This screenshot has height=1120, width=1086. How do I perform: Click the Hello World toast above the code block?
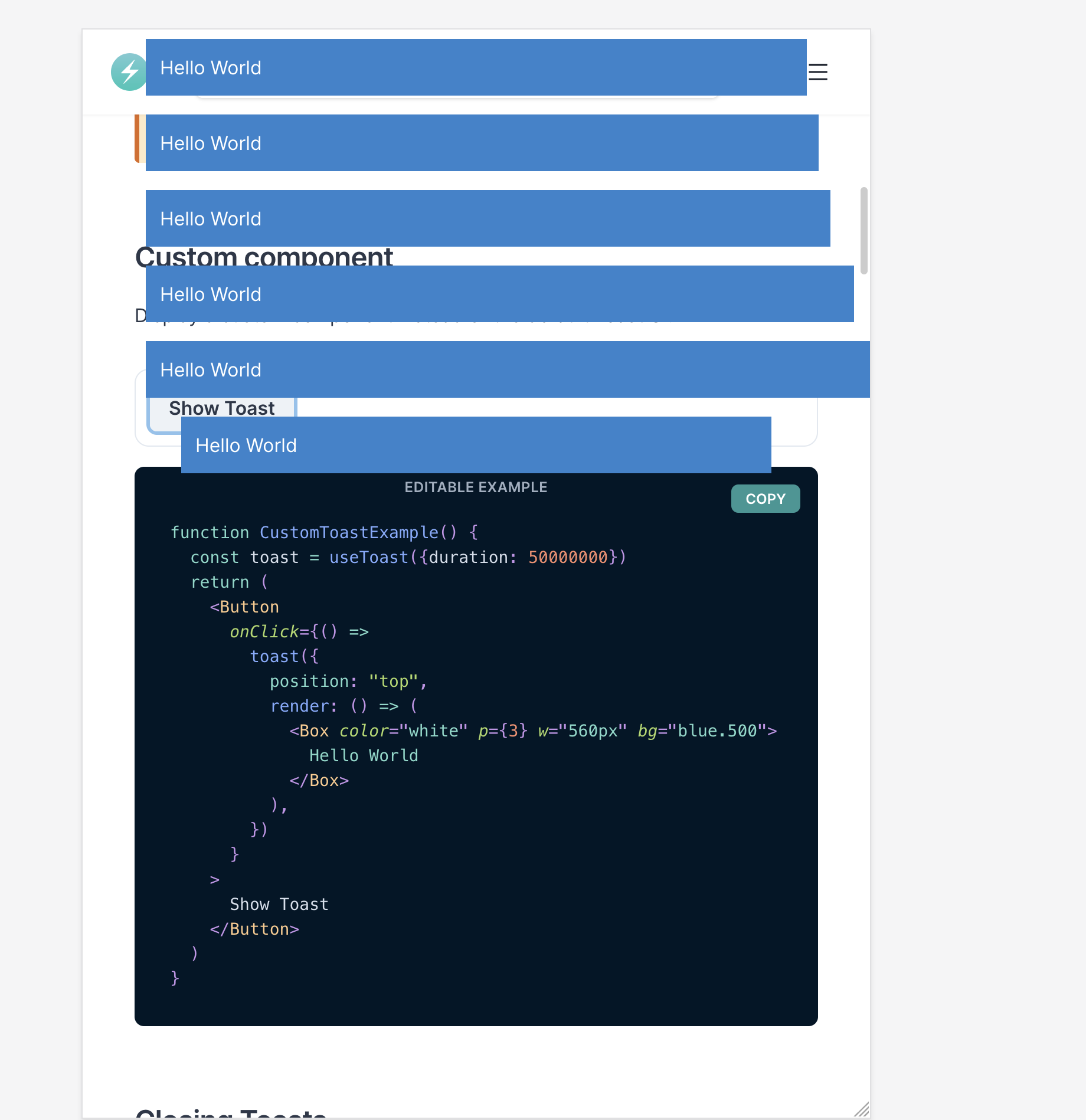pyautogui.click(x=476, y=445)
